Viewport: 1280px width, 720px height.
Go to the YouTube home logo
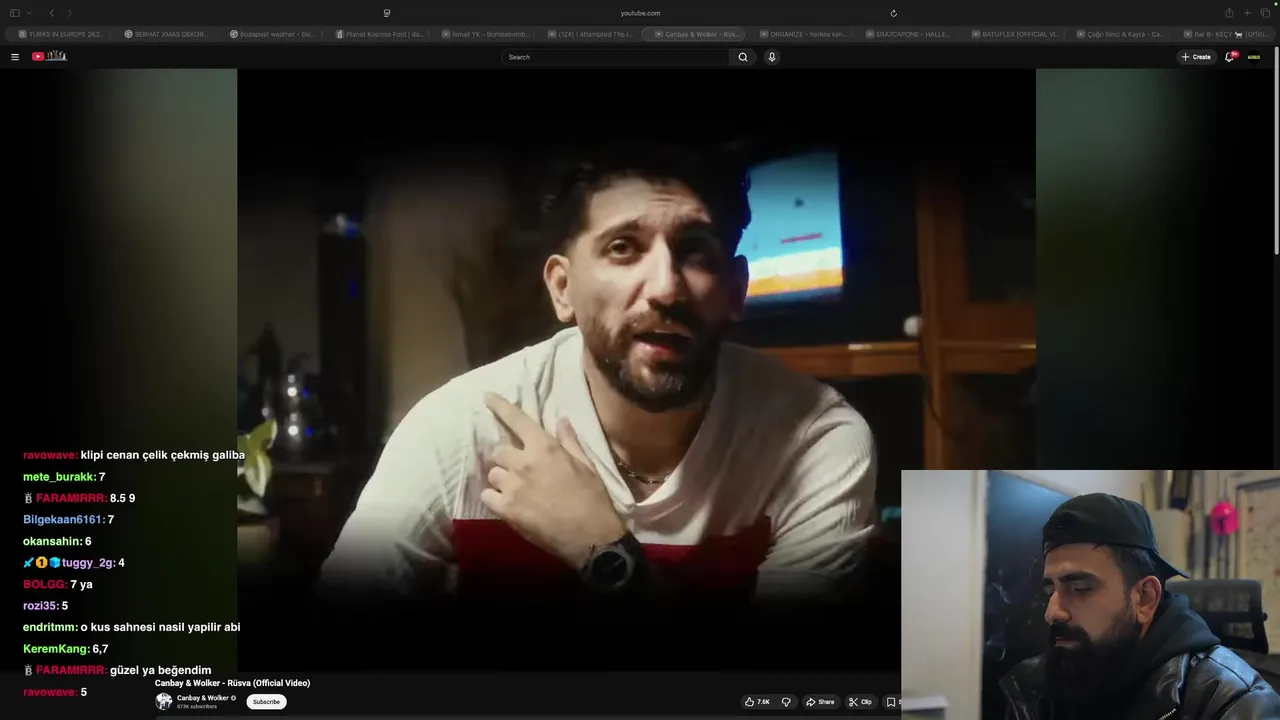(49, 56)
